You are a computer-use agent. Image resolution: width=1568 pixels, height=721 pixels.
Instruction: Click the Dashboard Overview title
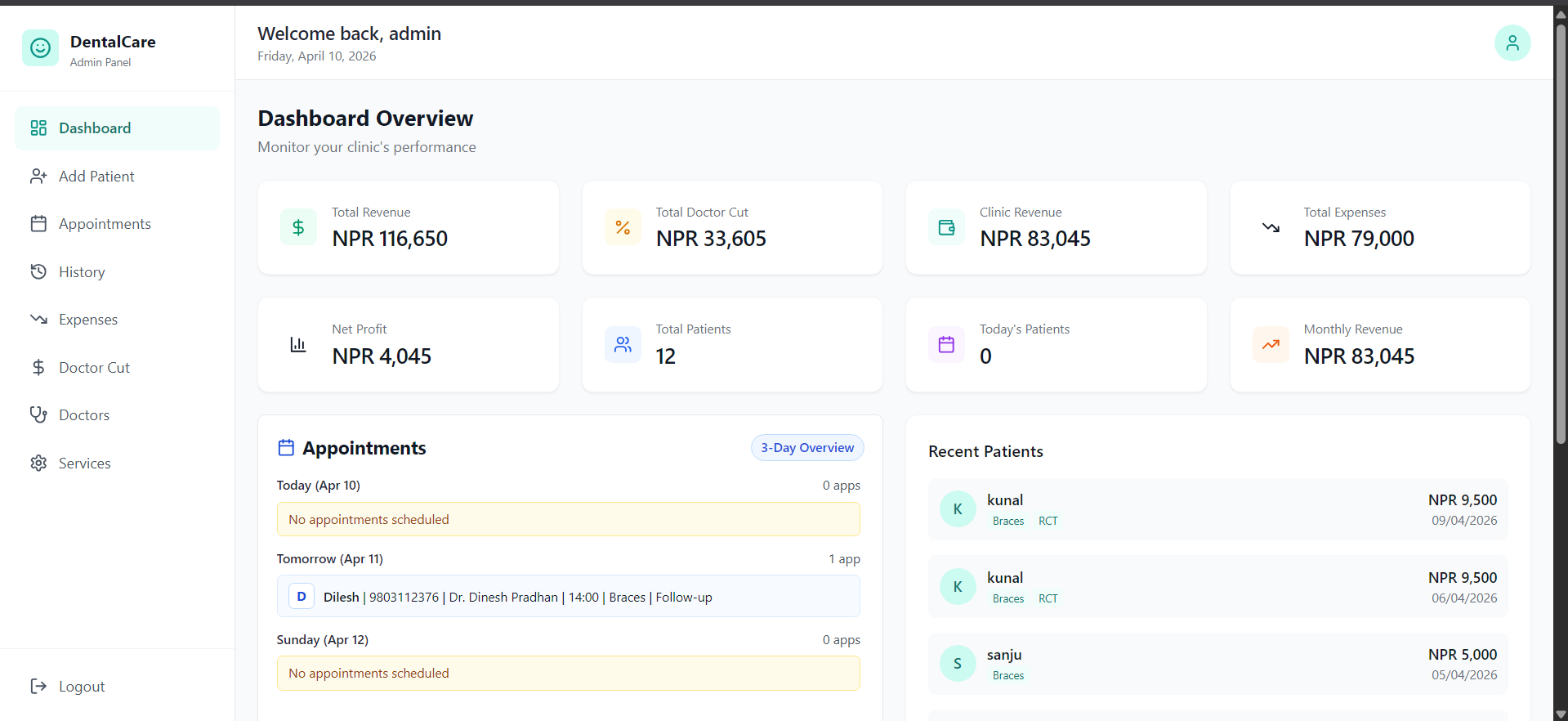coord(365,119)
